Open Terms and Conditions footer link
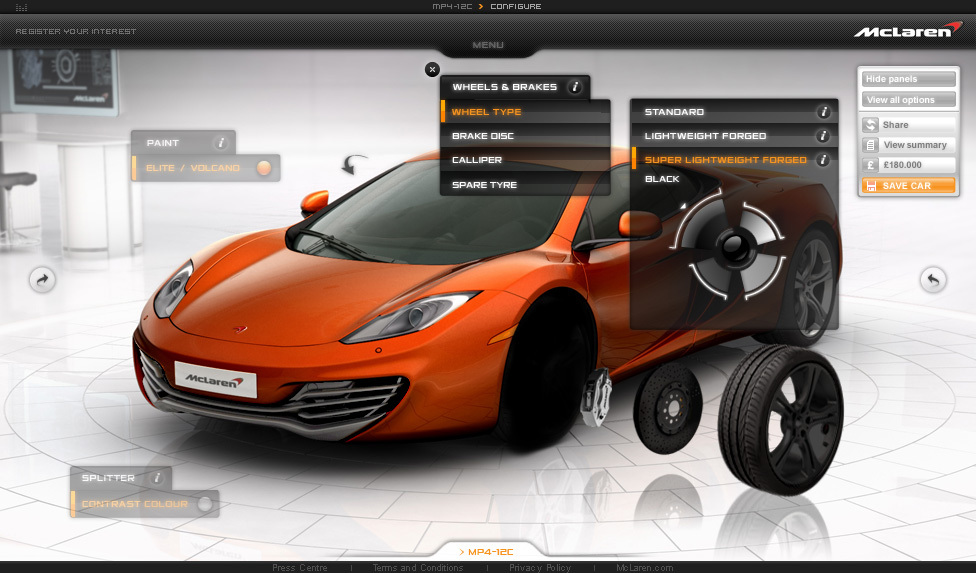The width and height of the screenshot is (976, 573). 418,567
